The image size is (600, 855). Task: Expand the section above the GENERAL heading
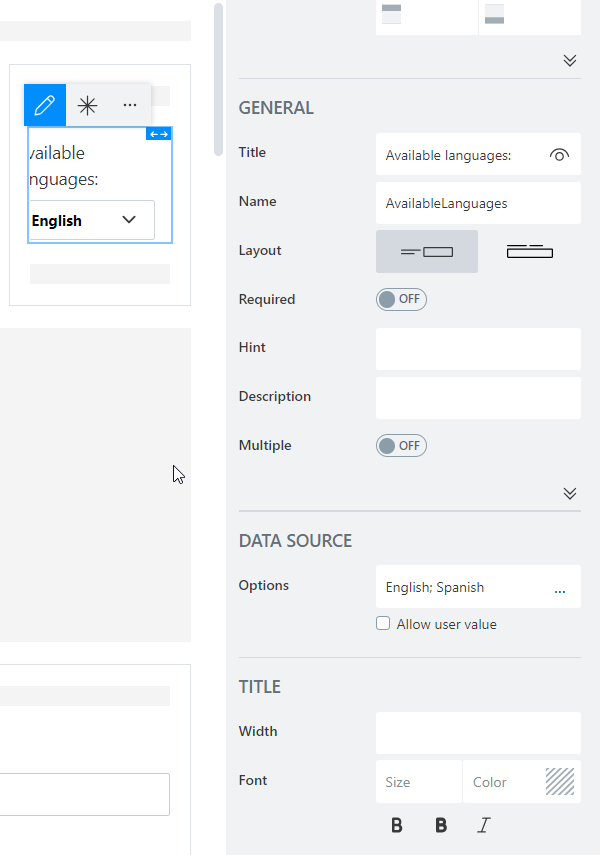pos(570,60)
